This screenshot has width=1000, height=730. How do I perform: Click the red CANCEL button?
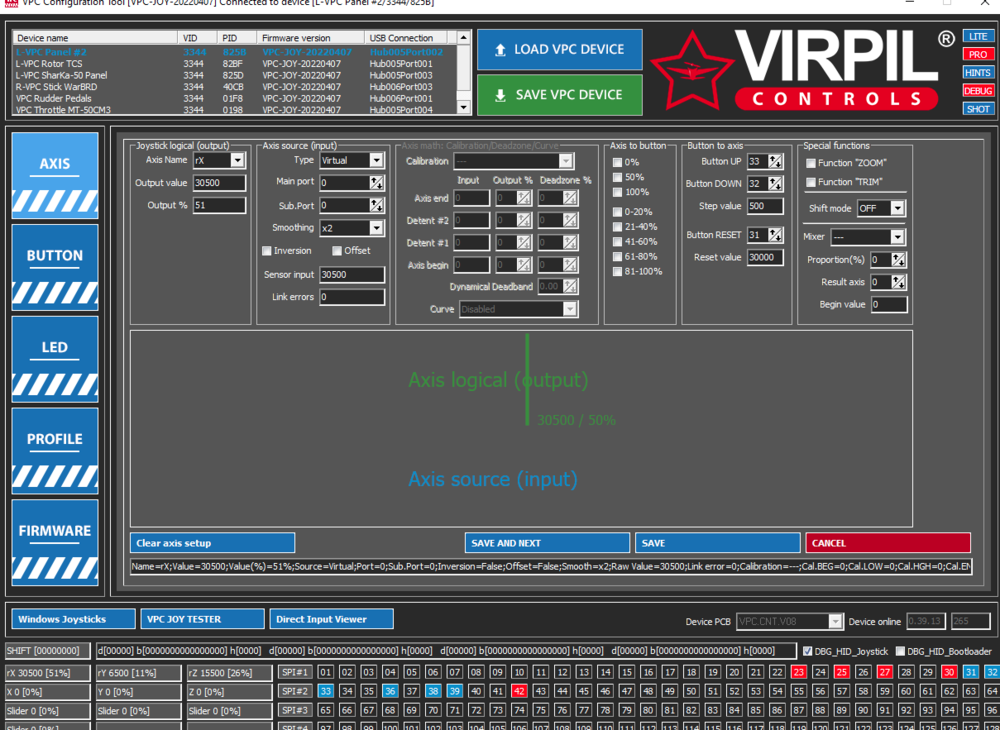pos(888,543)
